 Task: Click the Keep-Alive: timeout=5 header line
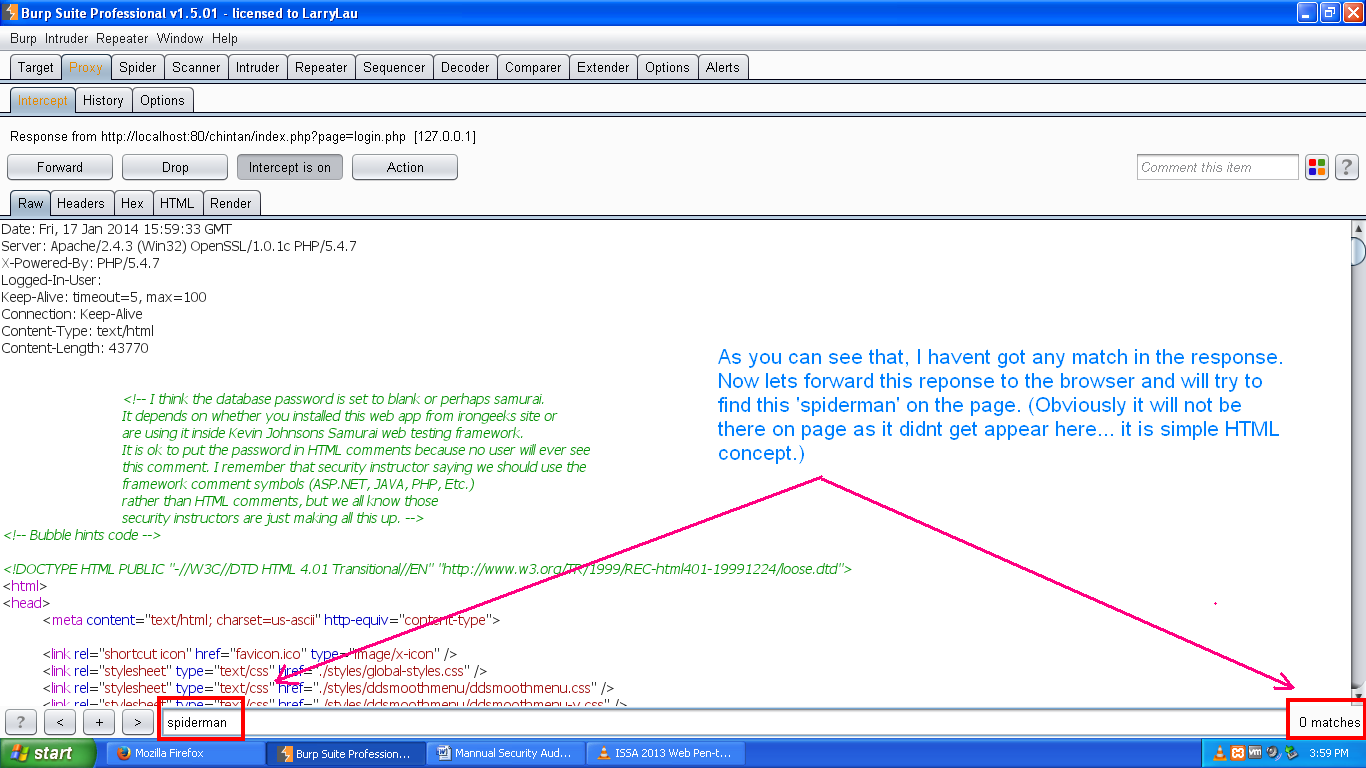[104, 297]
